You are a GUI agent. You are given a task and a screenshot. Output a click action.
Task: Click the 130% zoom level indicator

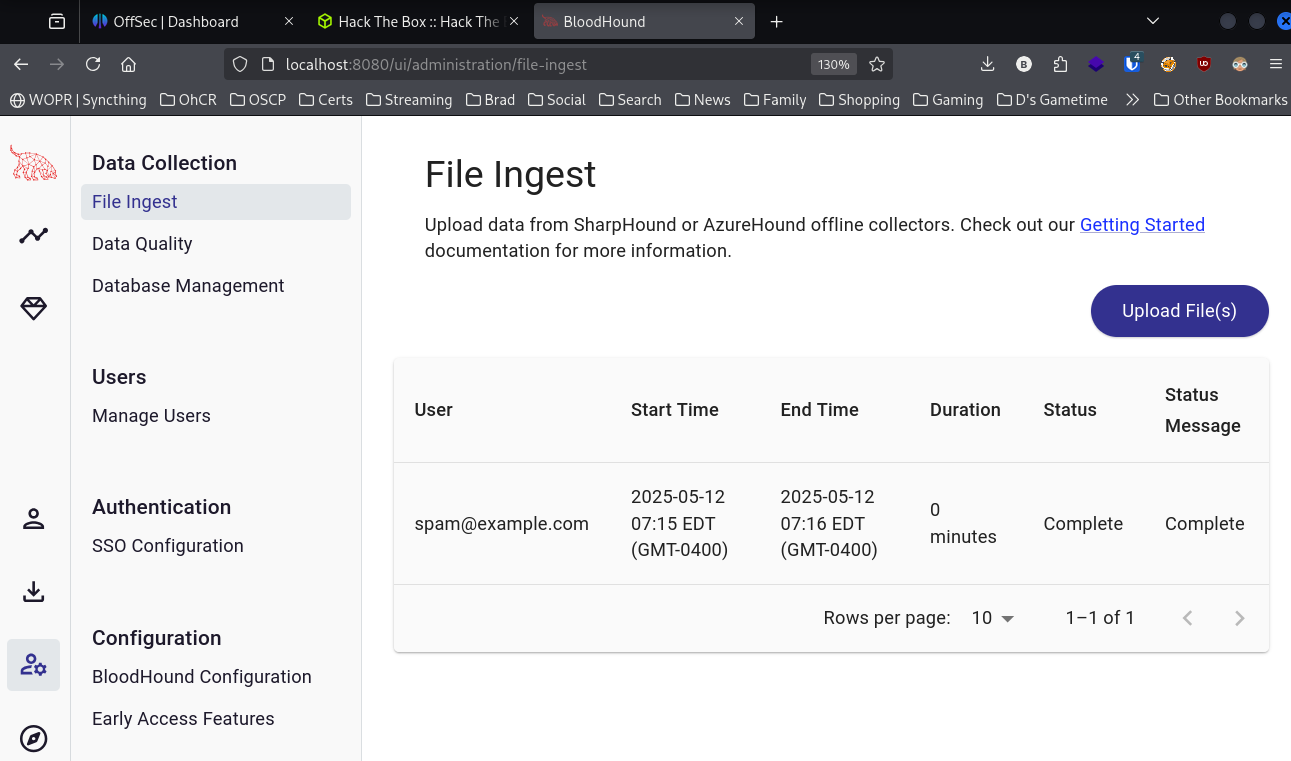pyautogui.click(x=833, y=64)
